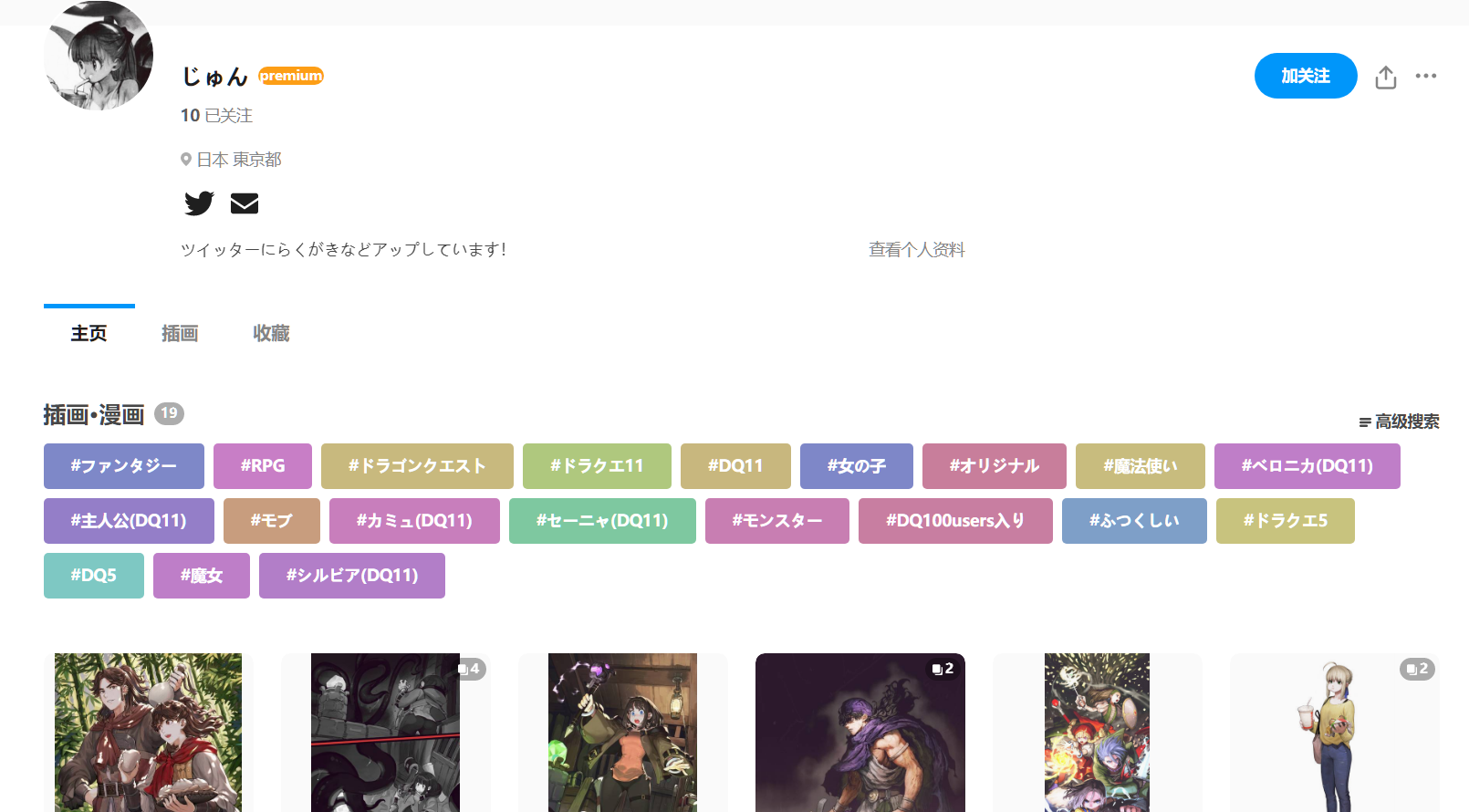Filter by the #ファンタジー tag
The image size is (1469, 812).
(x=124, y=466)
